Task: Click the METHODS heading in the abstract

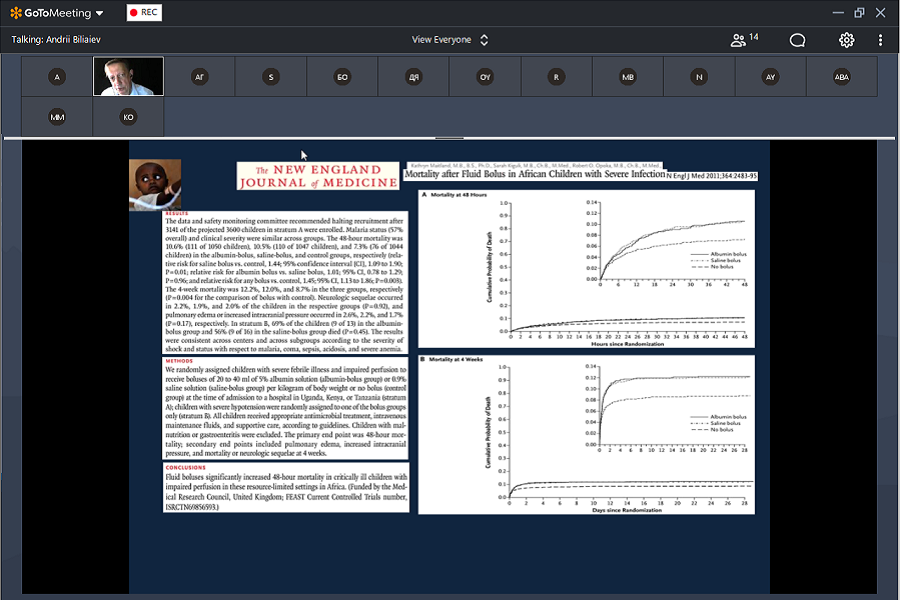Action: [179, 361]
